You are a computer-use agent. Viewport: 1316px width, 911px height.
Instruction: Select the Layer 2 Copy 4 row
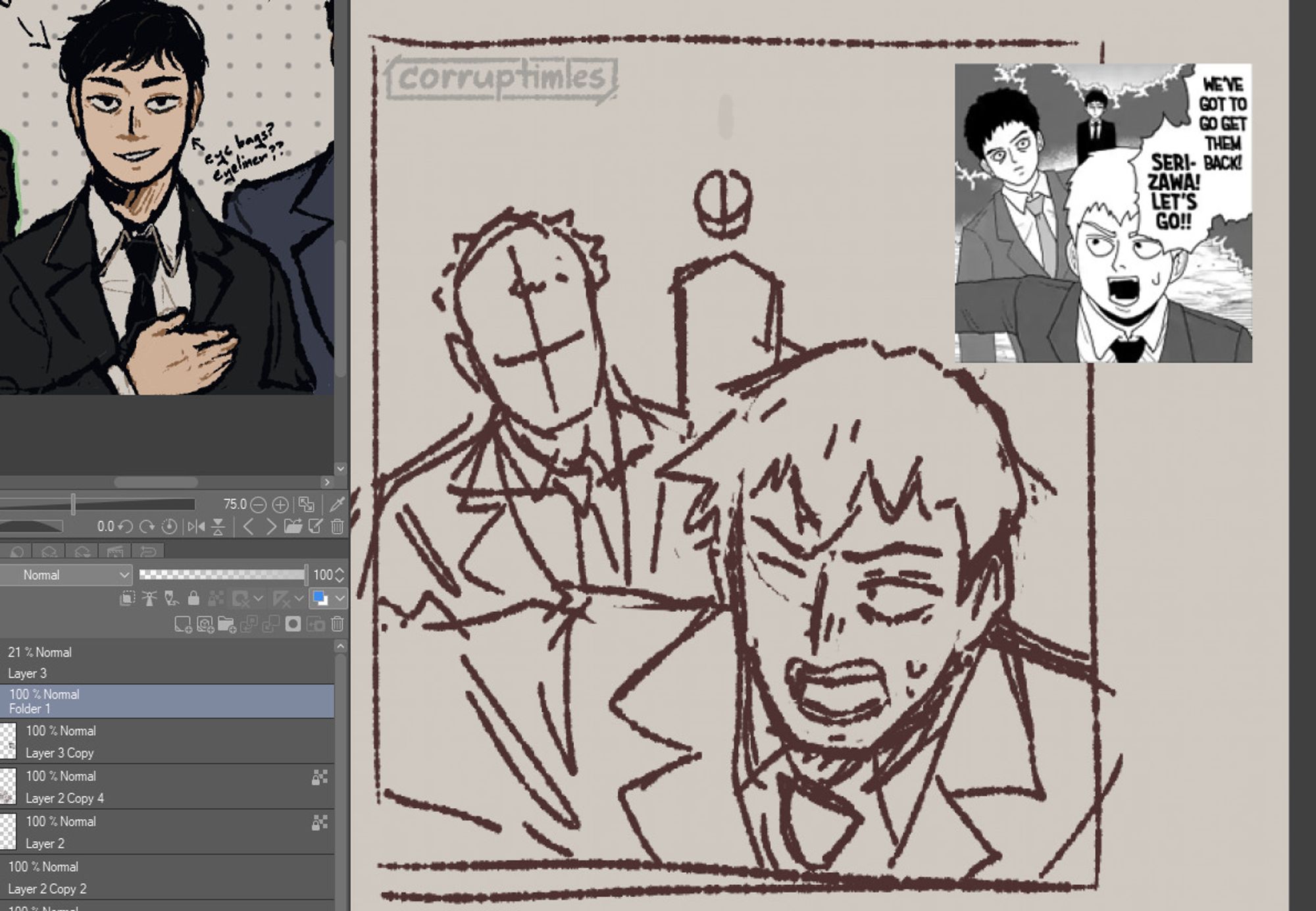click(x=167, y=787)
